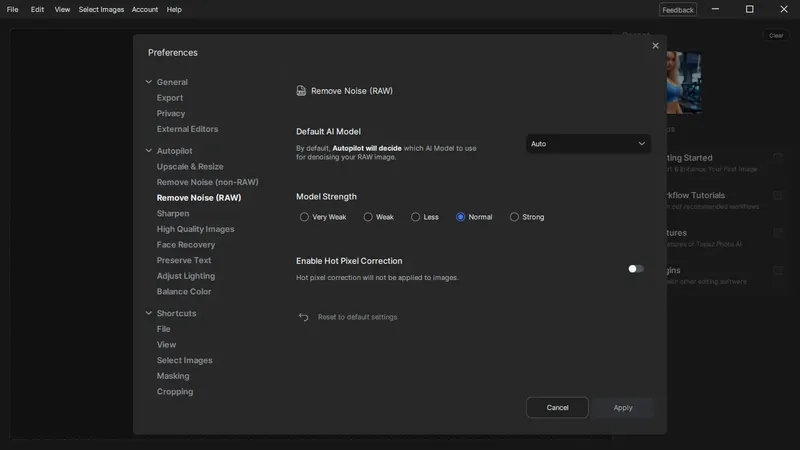Collapse the Autopilot section chevron
This screenshot has width=800, height=450.
click(149, 151)
